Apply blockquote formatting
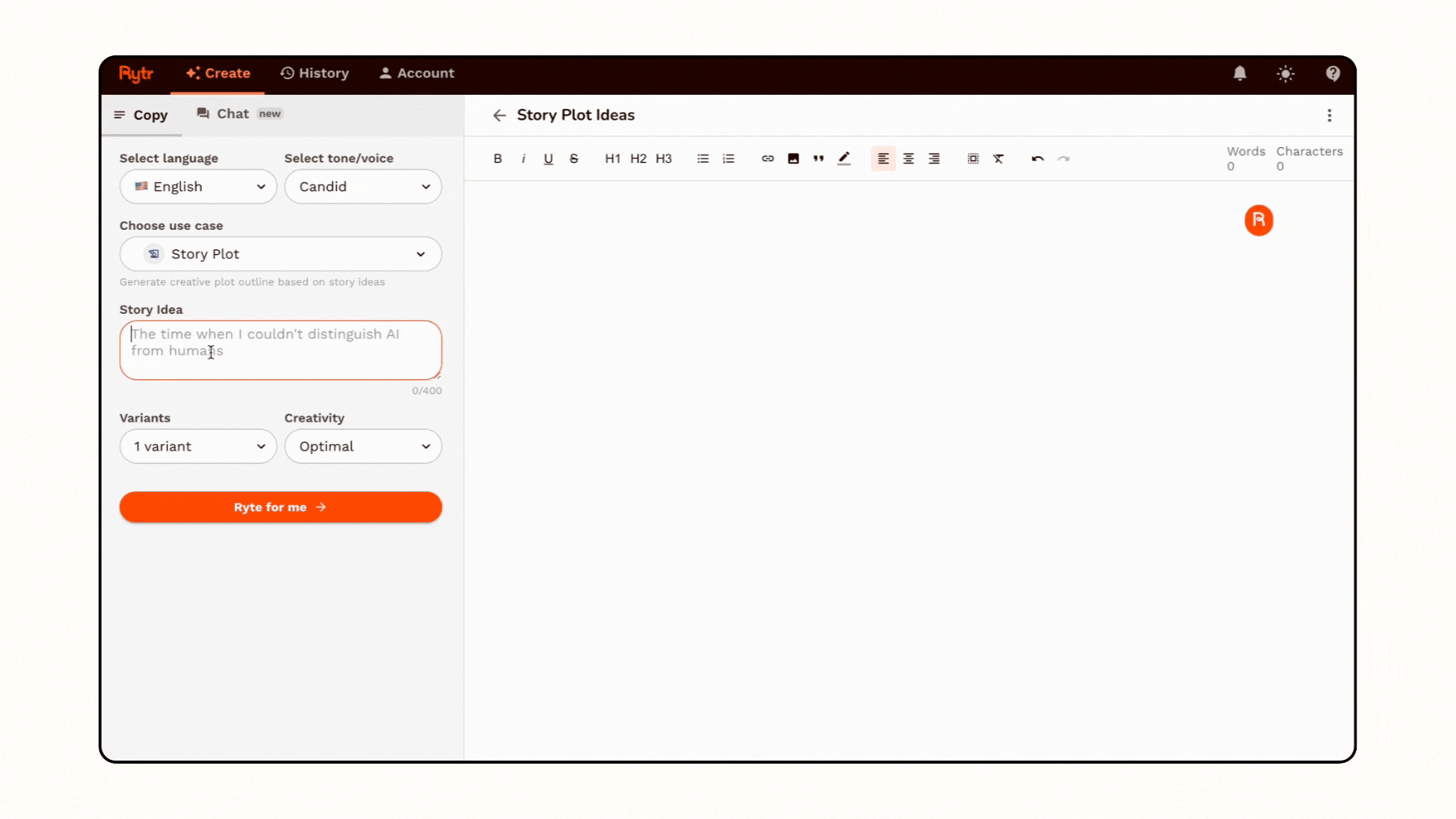The image size is (1456, 819). pyautogui.click(x=818, y=158)
